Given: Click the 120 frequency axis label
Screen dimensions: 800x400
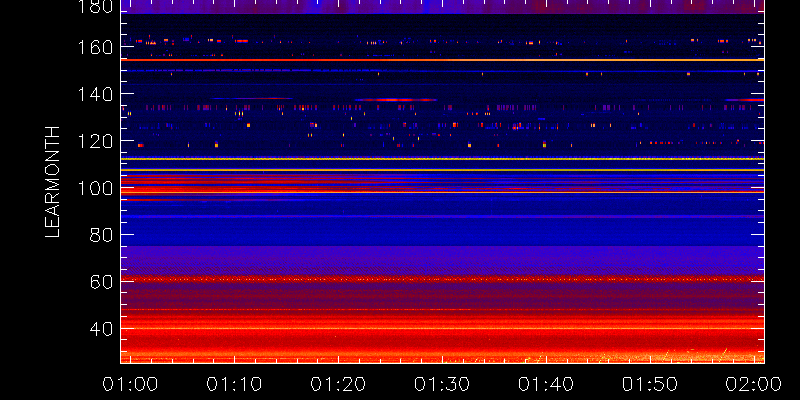Looking at the screenshot, I should point(95,141).
